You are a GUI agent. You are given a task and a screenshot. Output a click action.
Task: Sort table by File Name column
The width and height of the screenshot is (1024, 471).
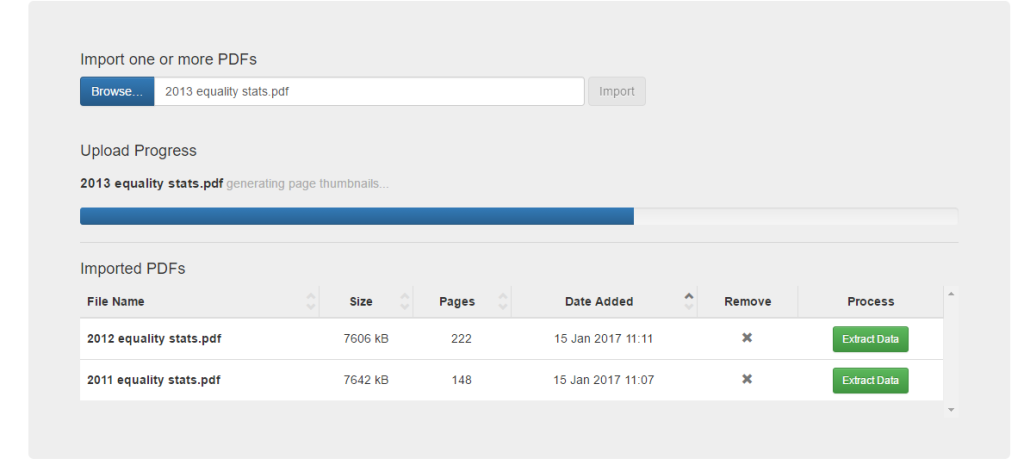pyautogui.click(x=116, y=301)
